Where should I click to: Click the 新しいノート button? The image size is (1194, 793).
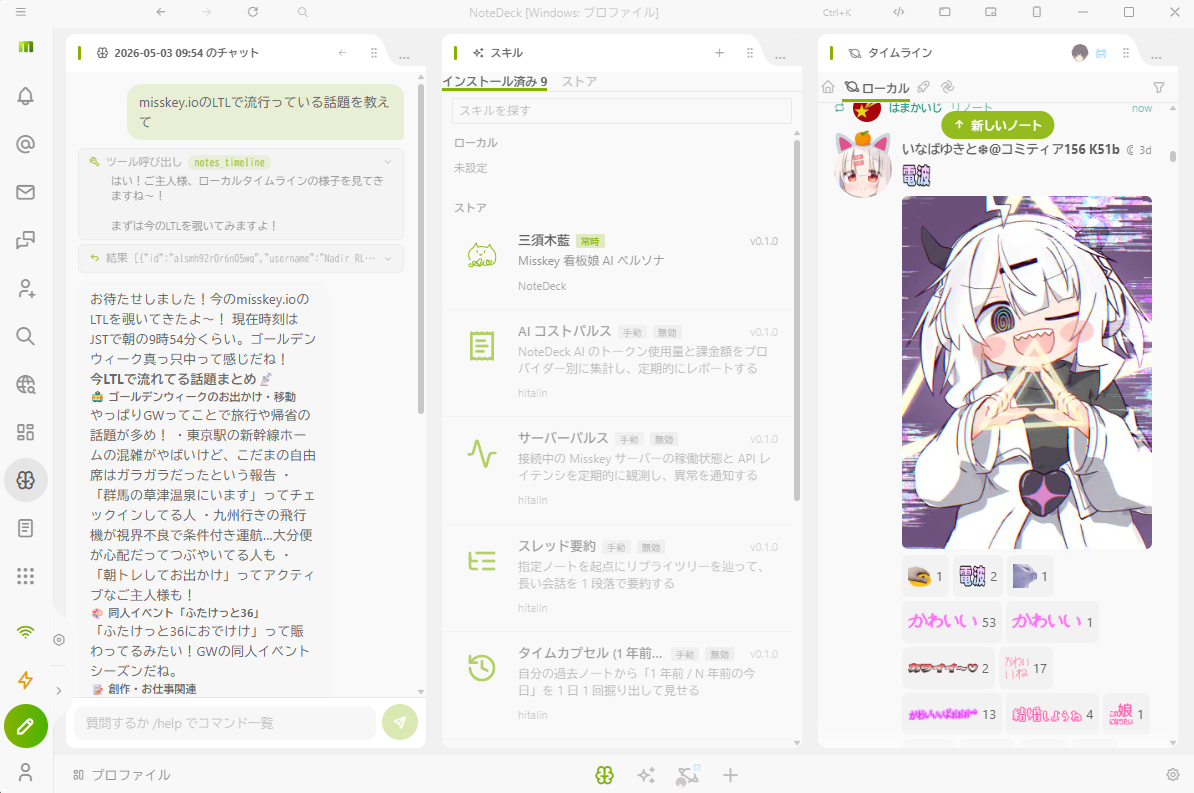(x=998, y=125)
